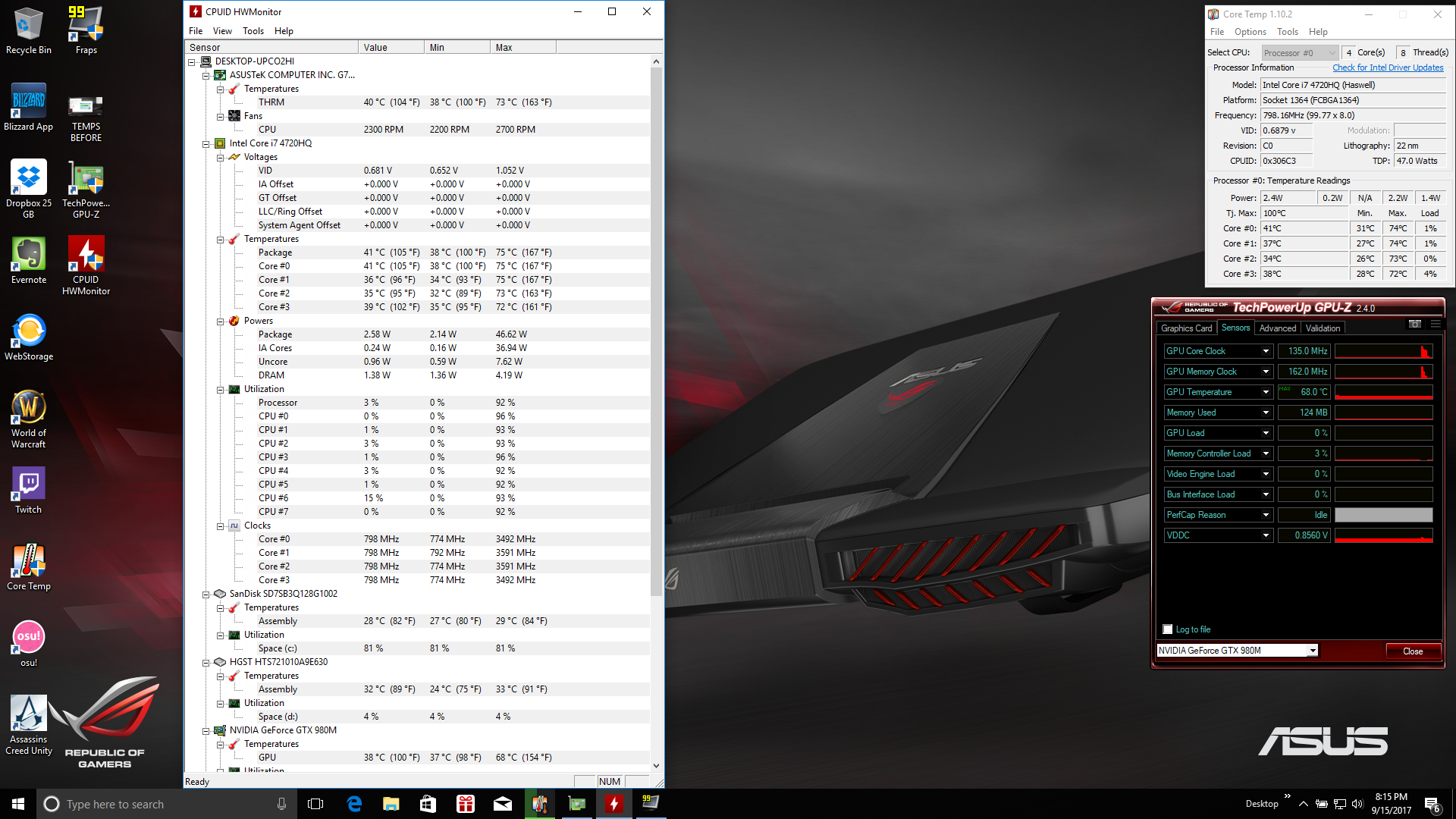Switch to GPU-Z Validation tab
1456x819 pixels.
(x=1323, y=328)
